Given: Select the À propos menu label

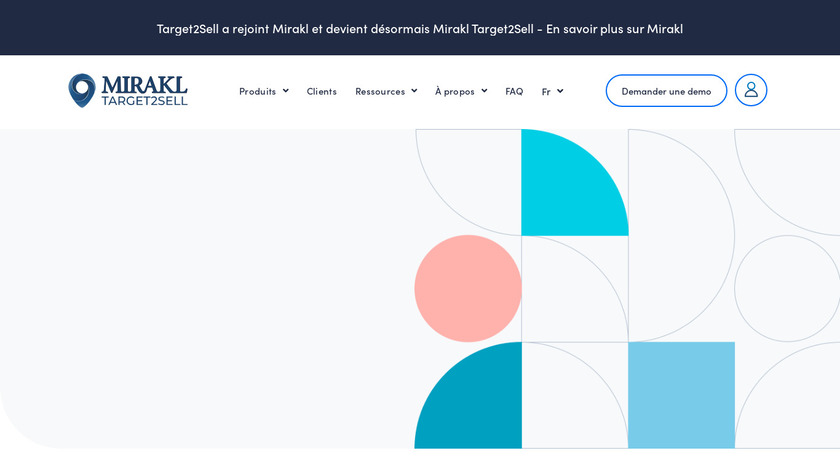Looking at the screenshot, I should tap(455, 91).
